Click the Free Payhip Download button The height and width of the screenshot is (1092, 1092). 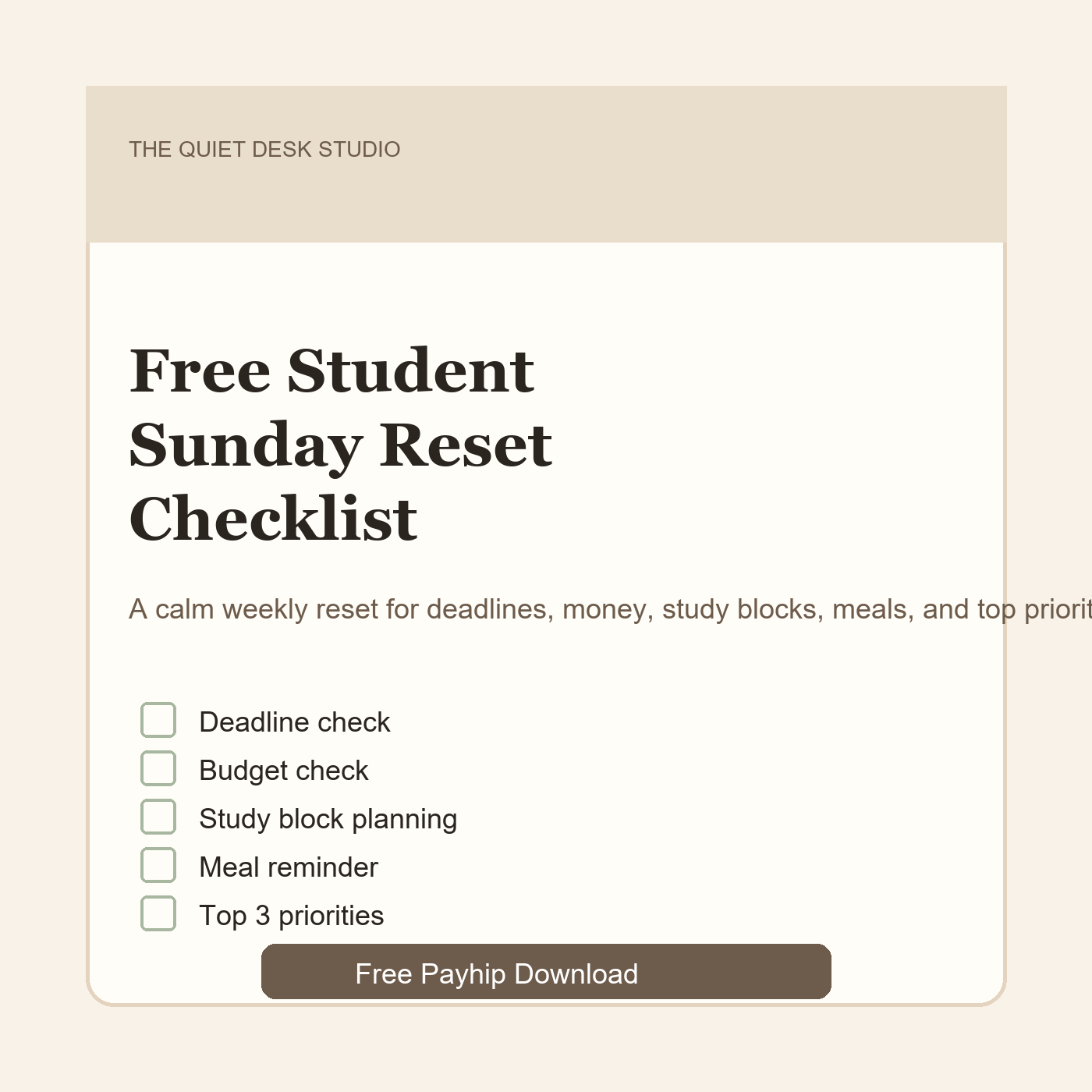click(x=546, y=972)
